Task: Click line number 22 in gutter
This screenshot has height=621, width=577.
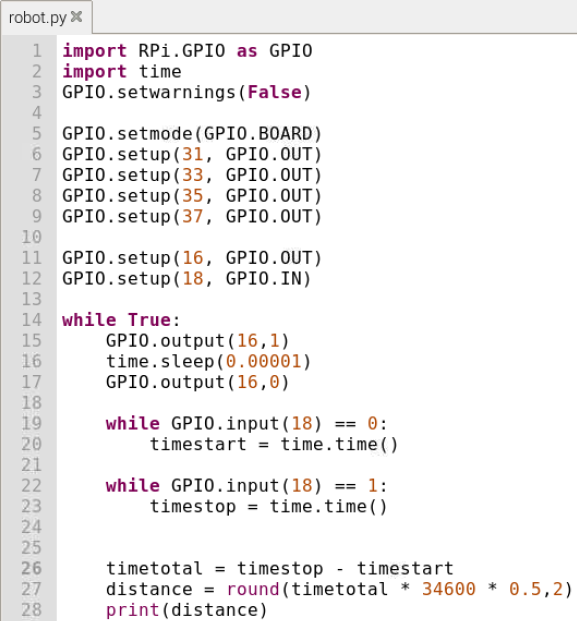Action: 32,486
